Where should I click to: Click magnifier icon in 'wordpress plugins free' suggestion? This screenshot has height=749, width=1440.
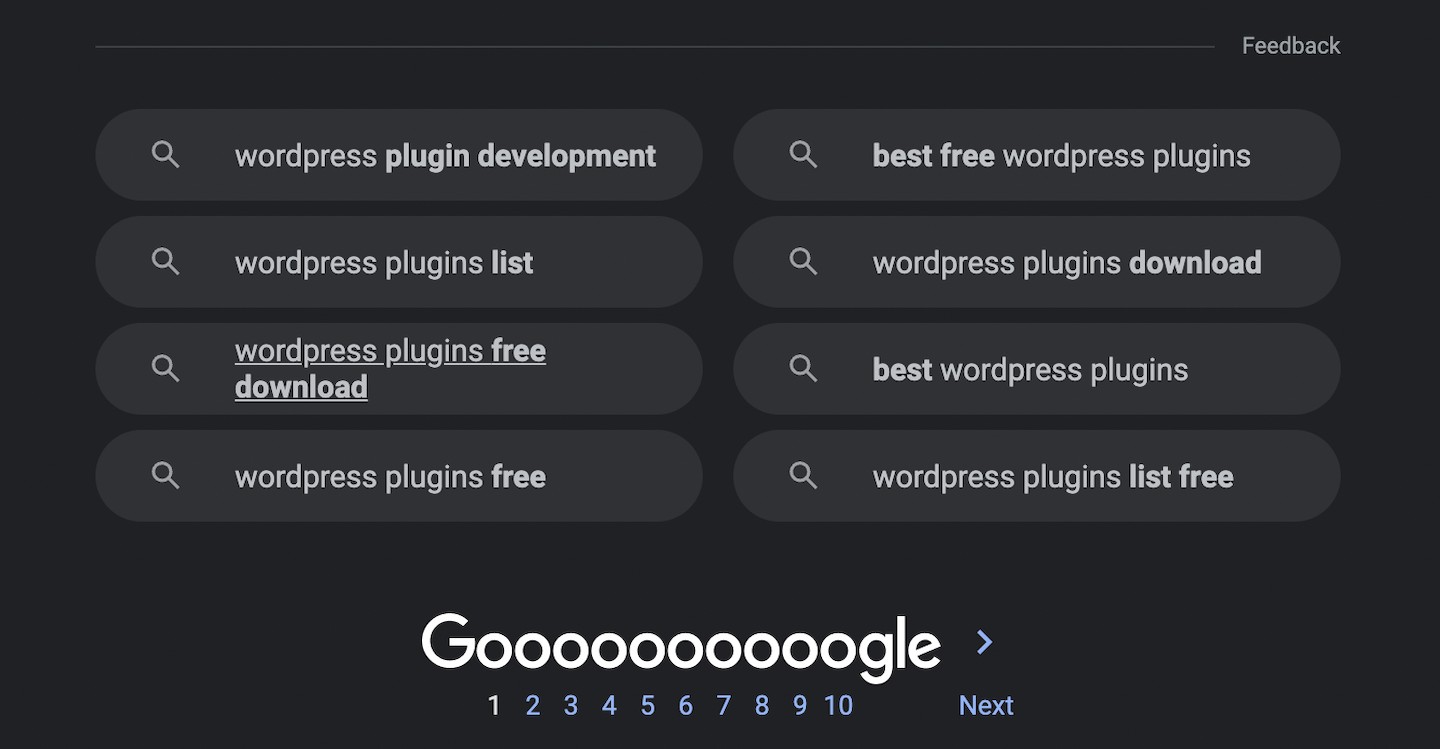165,476
